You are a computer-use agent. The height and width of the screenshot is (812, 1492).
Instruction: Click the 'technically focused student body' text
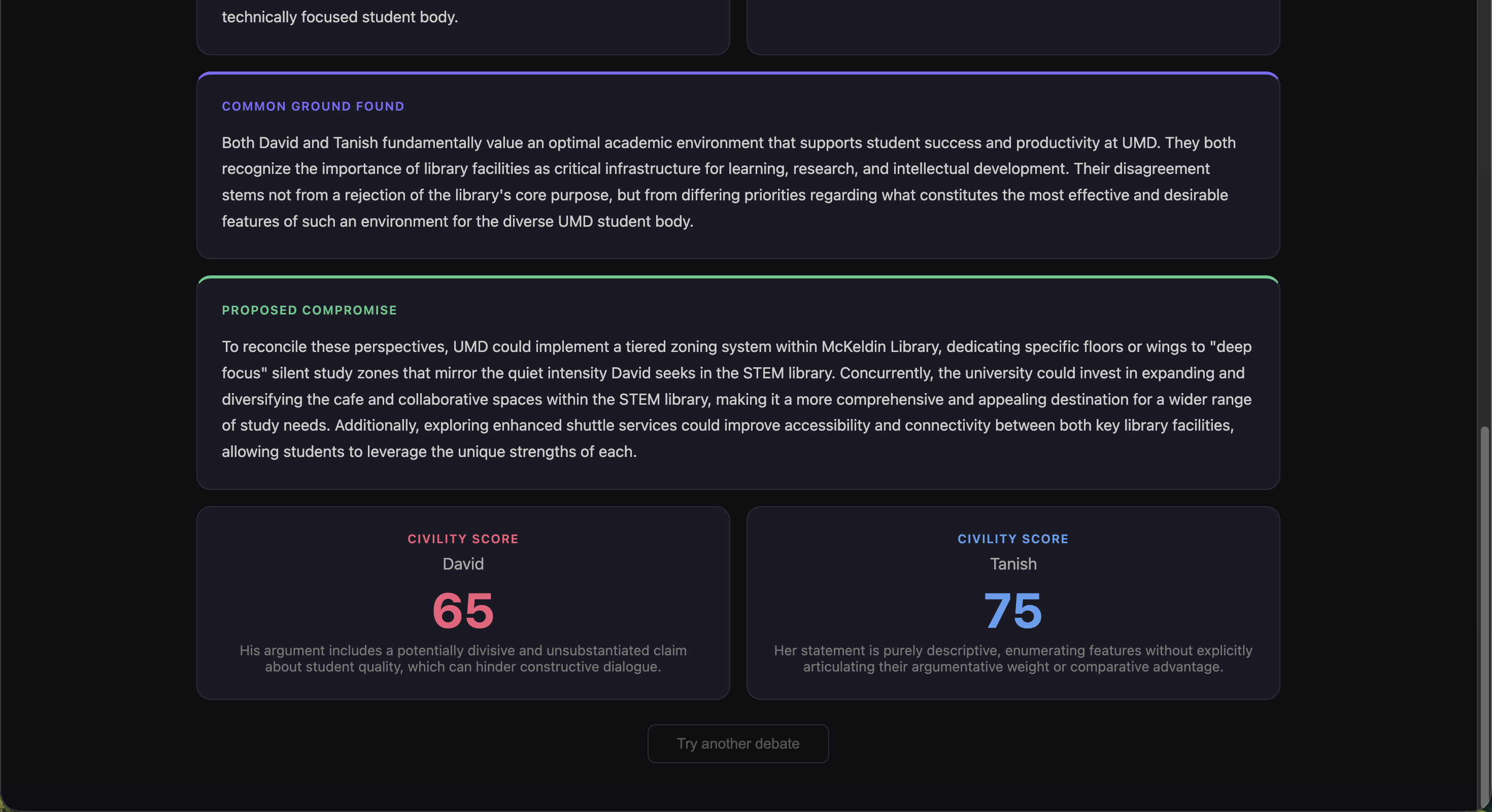coord(340,17)
